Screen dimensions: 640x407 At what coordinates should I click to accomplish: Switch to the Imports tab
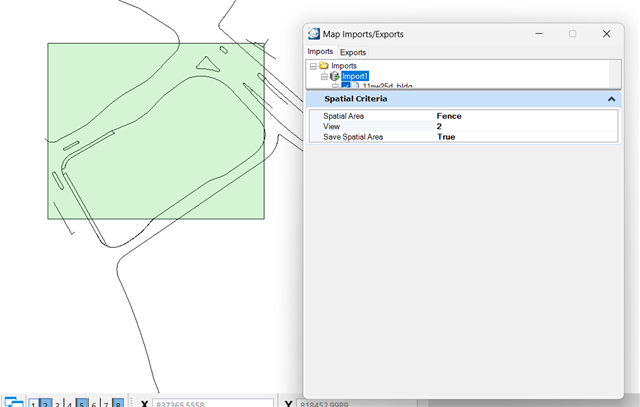coord(320,52)
